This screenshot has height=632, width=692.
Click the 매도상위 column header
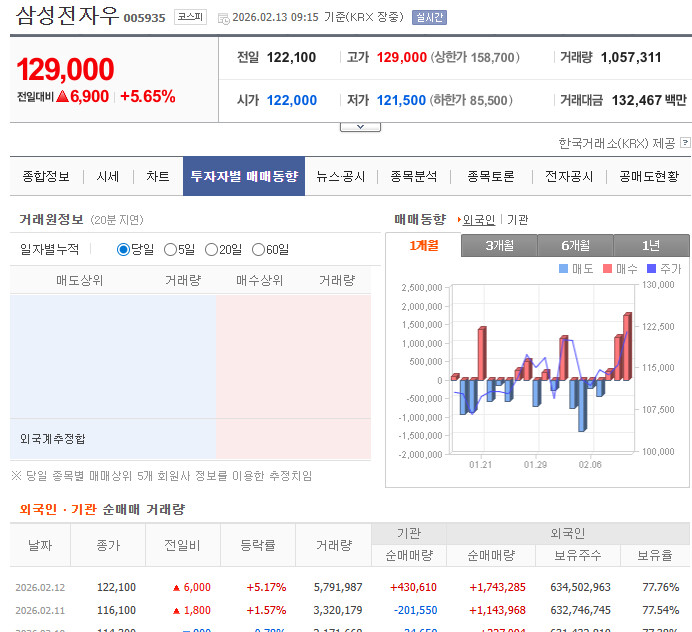[79, 280]
